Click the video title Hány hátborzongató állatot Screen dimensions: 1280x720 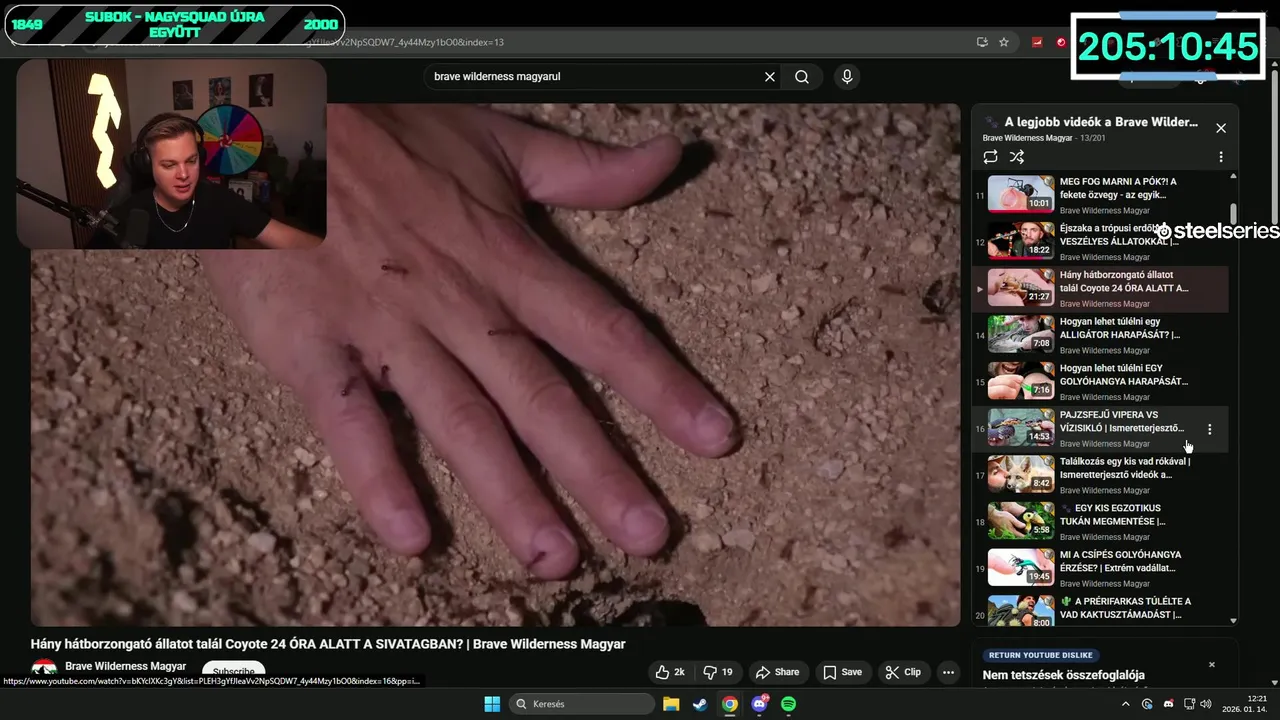tap(328, 644)
